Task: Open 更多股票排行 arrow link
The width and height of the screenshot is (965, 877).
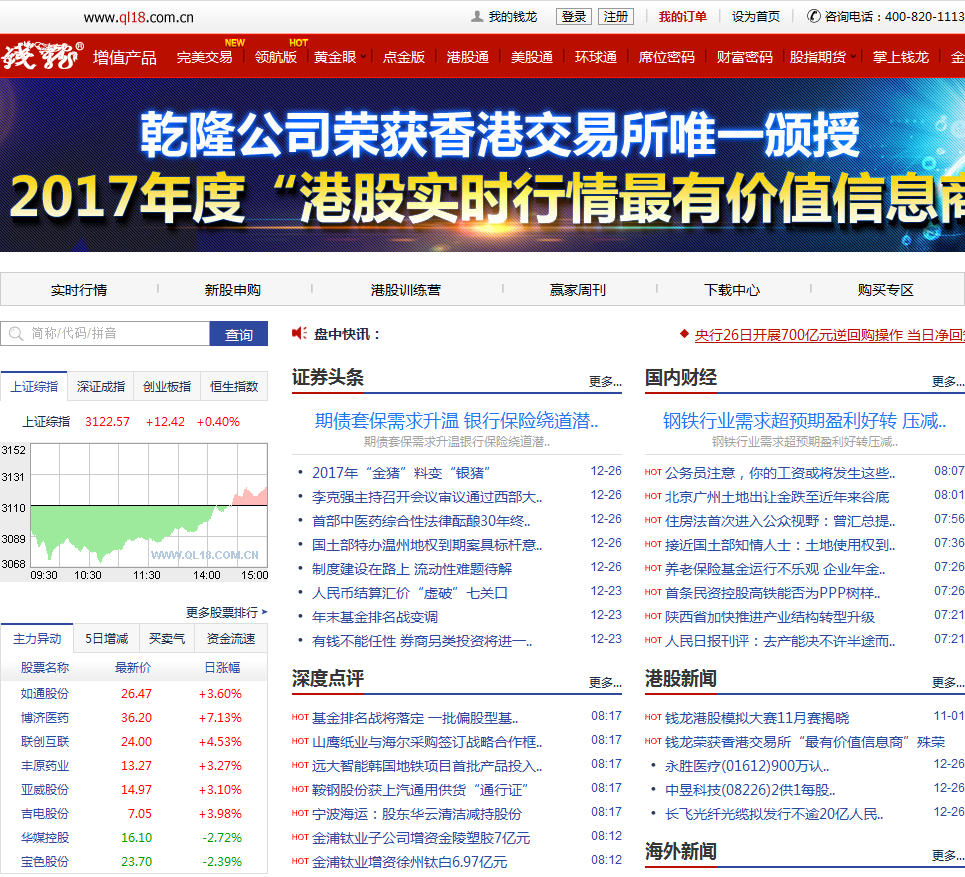Action: pos(226,612)
